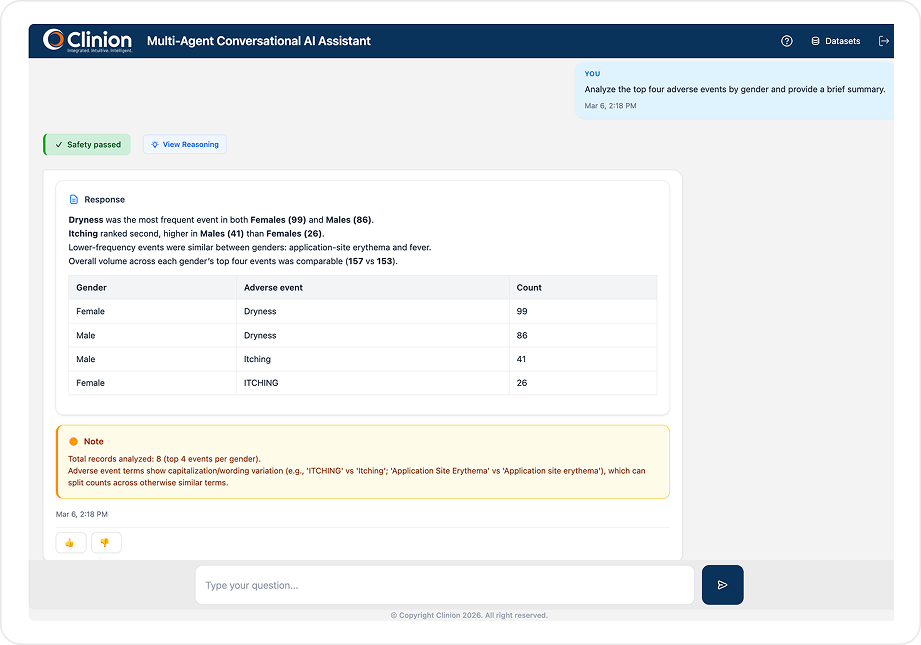Click the Datasets database icon
The width and height of the screenshot is (921, 645).
coord(816,41)
